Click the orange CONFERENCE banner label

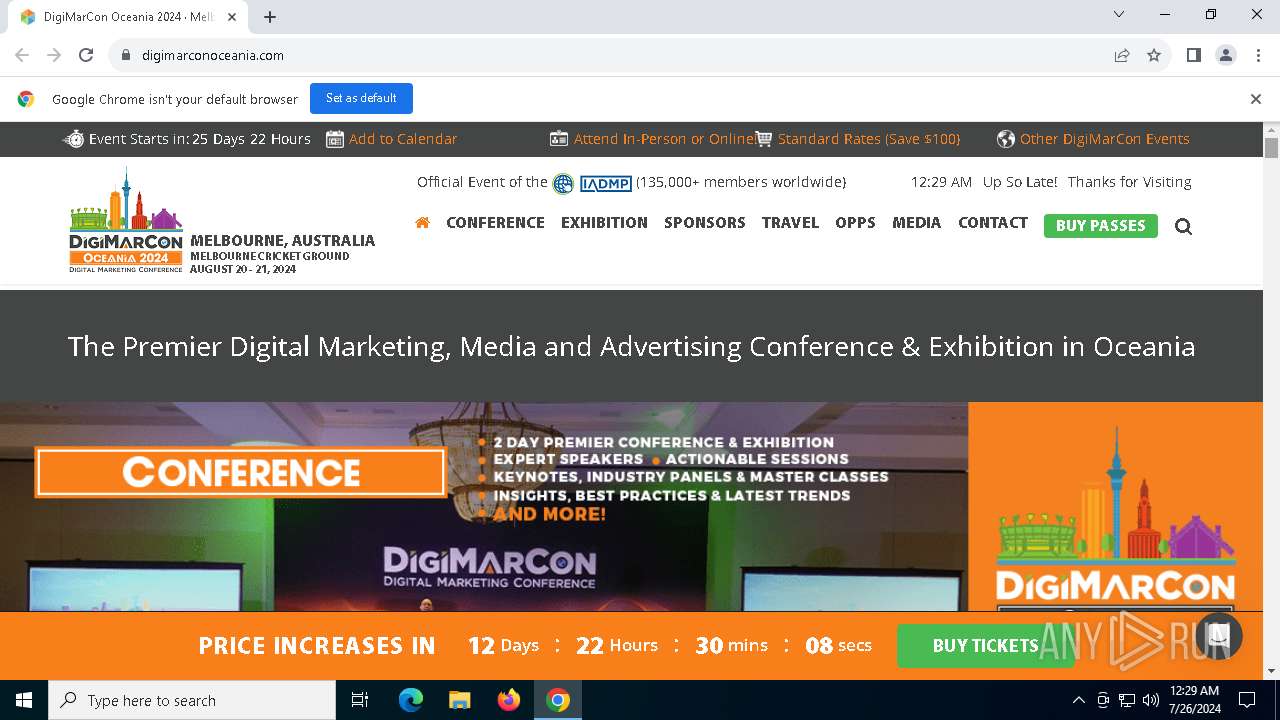point(240,473)
